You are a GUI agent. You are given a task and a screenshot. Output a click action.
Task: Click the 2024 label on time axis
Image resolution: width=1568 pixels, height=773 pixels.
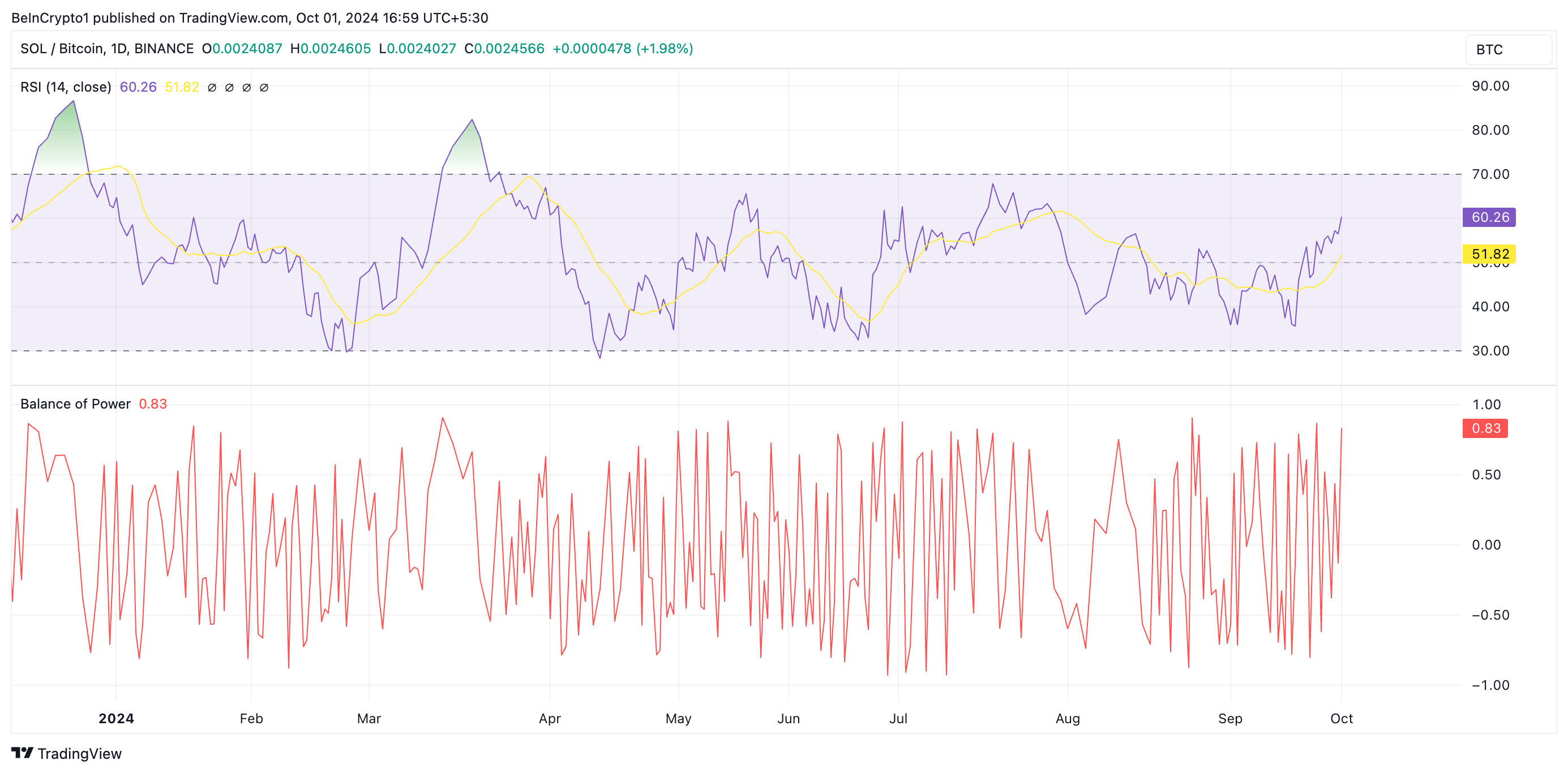(116, 718)
